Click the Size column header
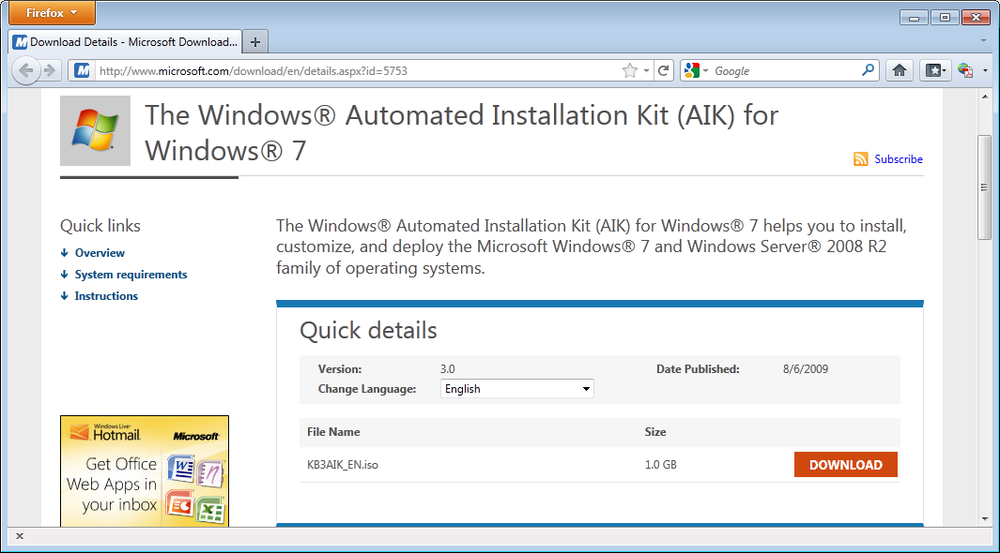This screenshot has height=553, width=1000. coord(655,432)
